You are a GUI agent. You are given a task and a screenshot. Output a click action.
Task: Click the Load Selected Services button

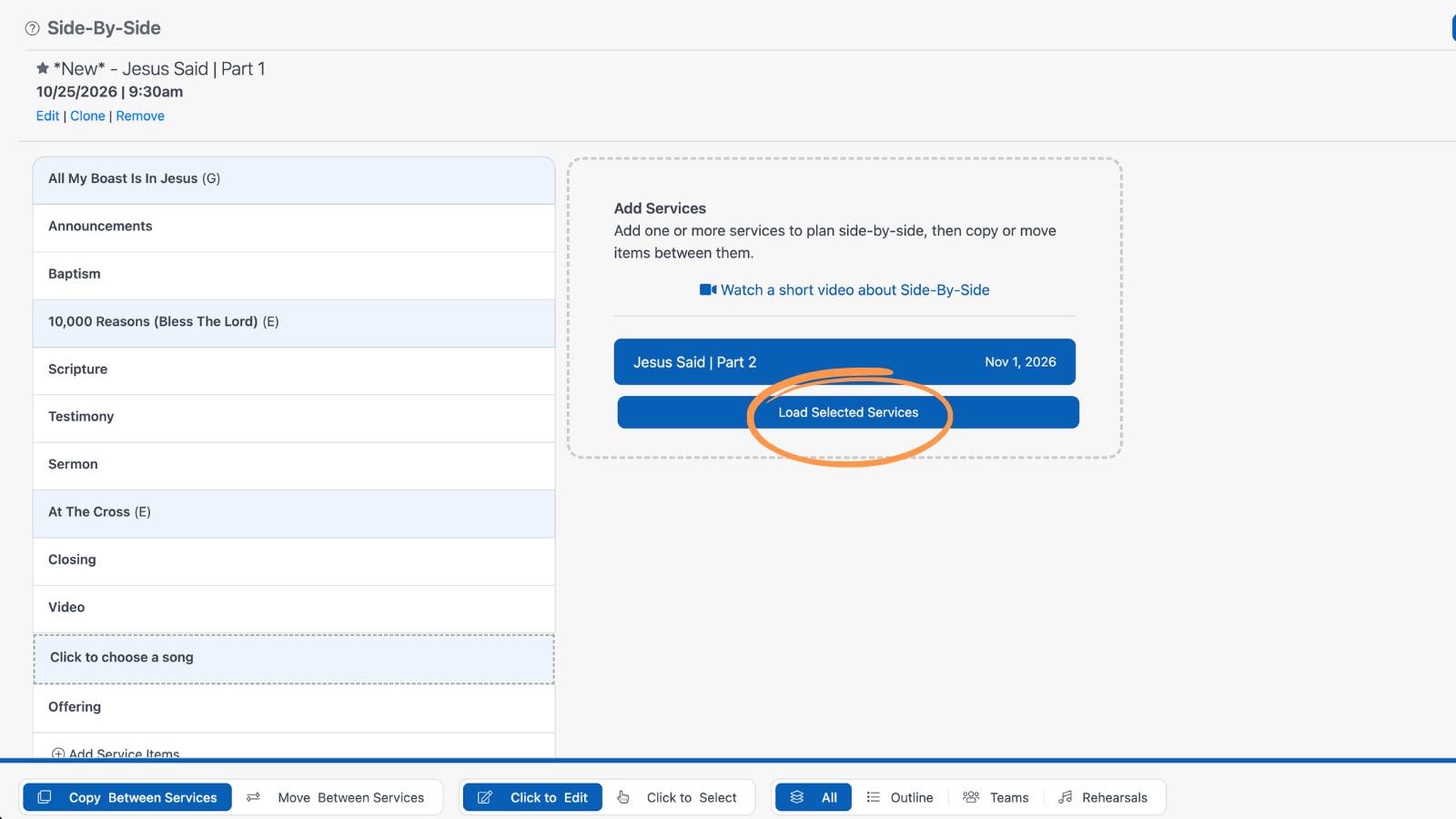(848, 412)
